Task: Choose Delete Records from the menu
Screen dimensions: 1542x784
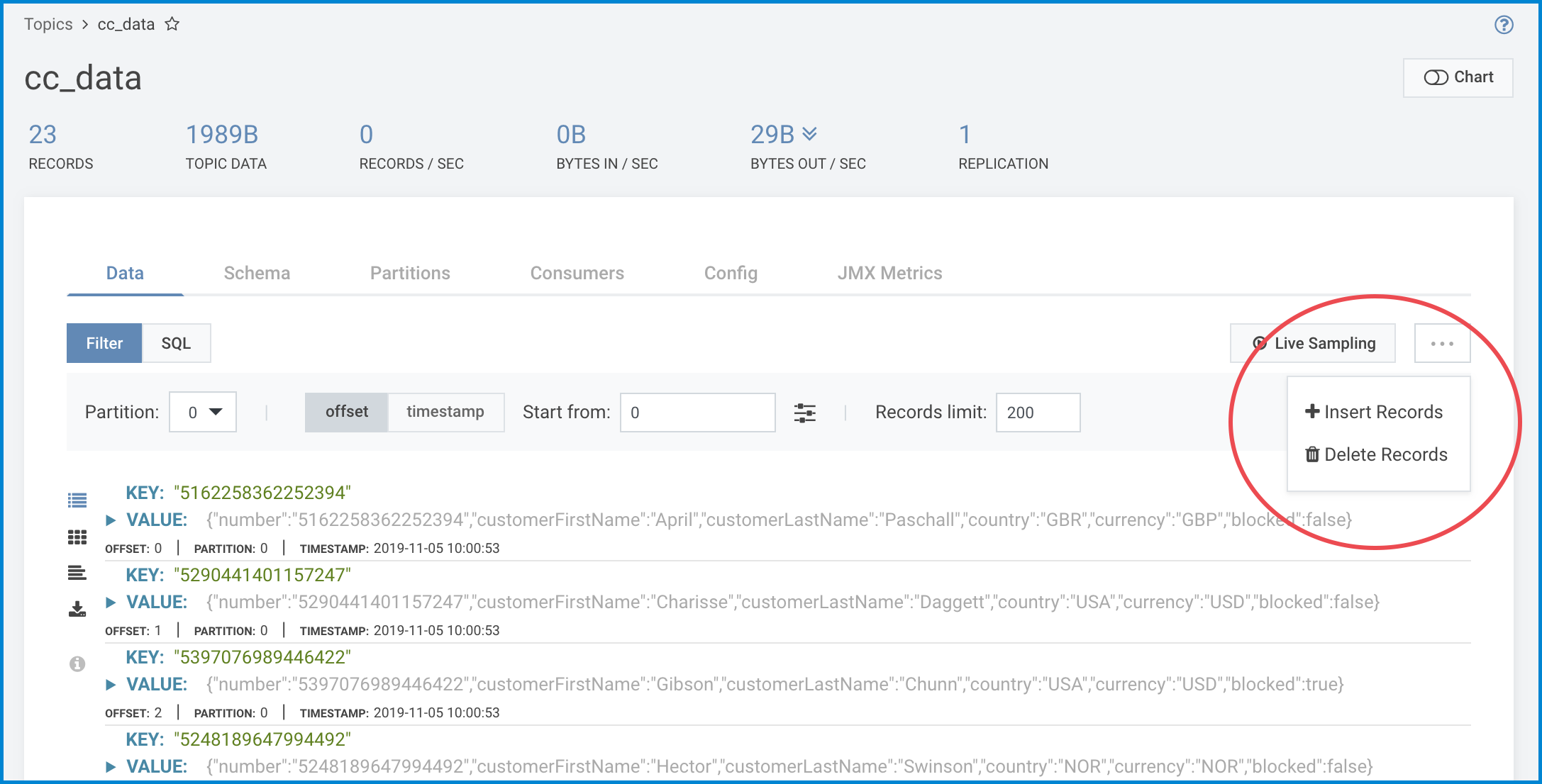Action: click(x=1376, y=454)
